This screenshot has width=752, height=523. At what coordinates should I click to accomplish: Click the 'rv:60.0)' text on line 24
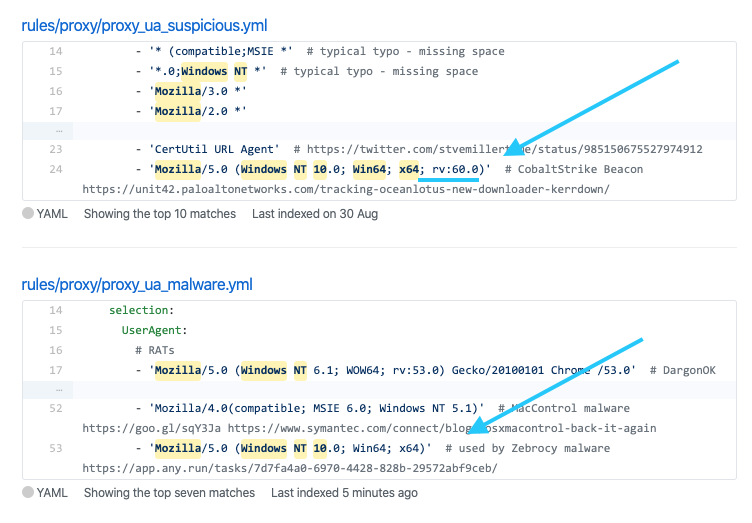(x=458, y=169)
